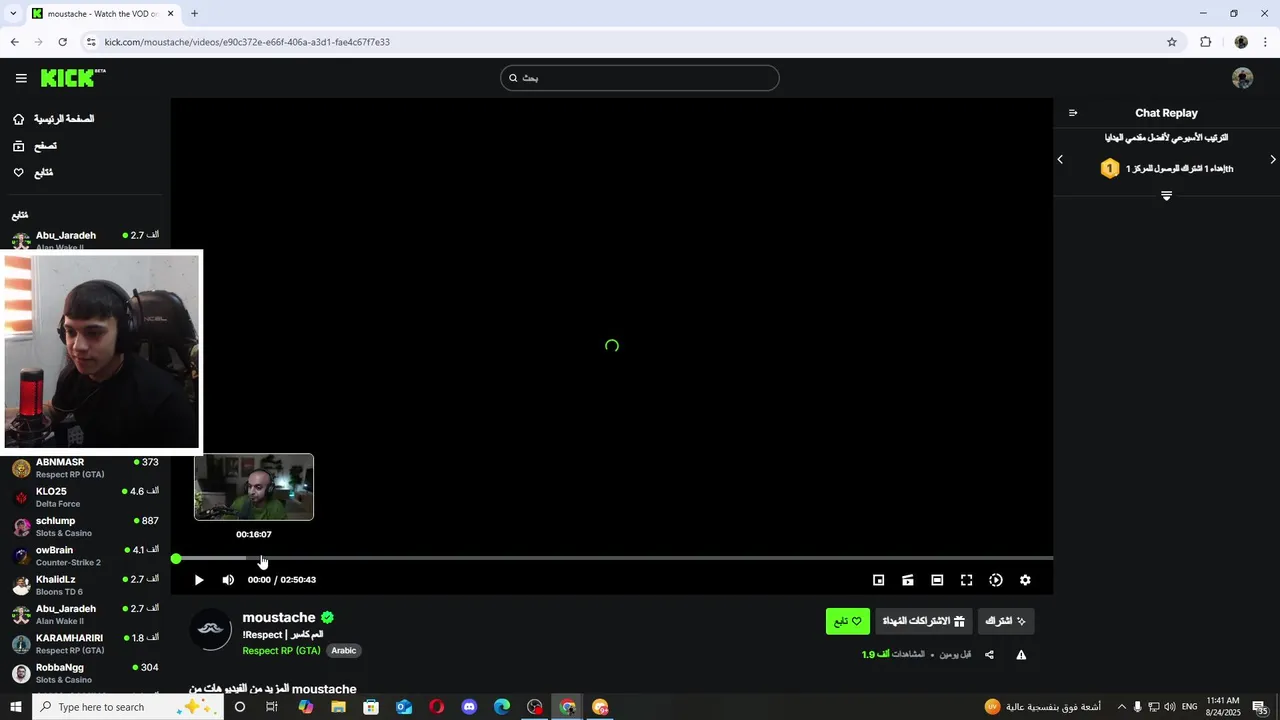The image size is (1280, 720).
Task: Open RobbaNgg channel in sidebar
Action: (85, 673)
